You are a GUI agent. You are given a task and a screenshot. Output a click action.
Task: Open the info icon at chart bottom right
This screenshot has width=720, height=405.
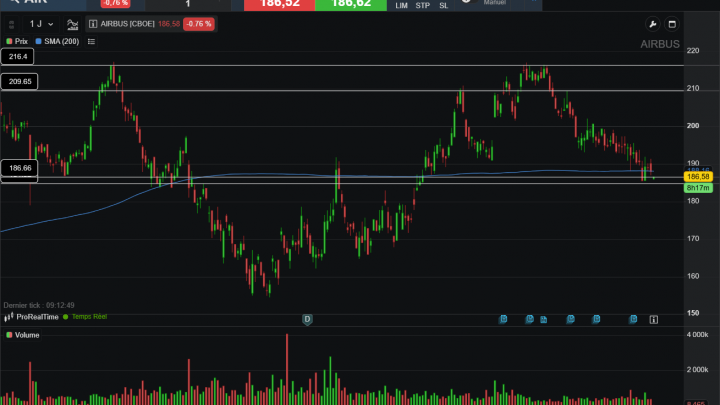click(653, 320)
